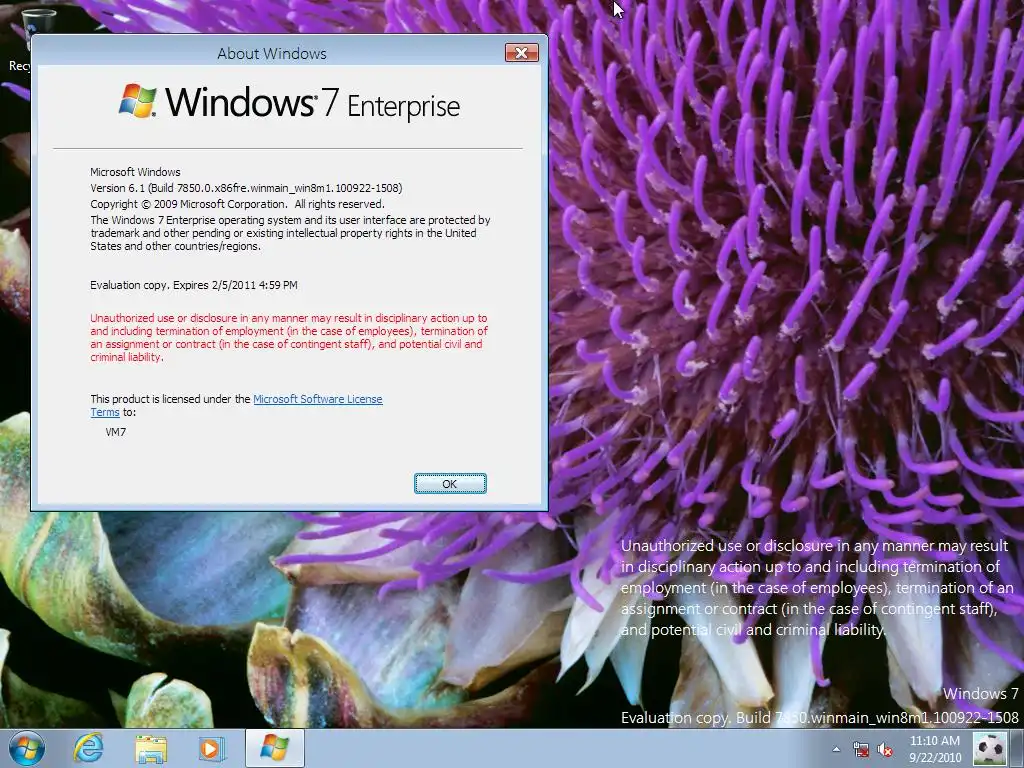Click the red unauthorized use warning paragraph
The width and height of the screenshot is (1024, 768).
(289, 338)
